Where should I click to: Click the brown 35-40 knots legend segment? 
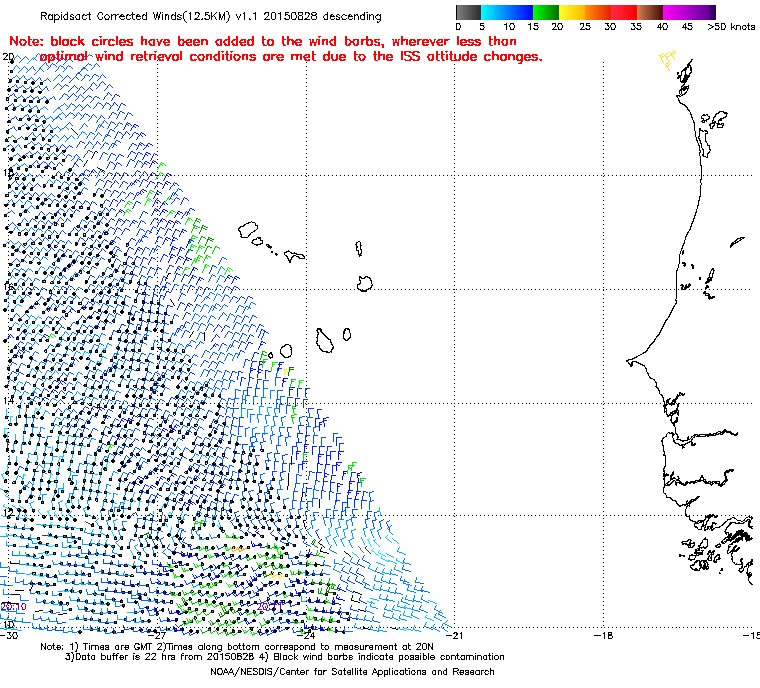650,12
